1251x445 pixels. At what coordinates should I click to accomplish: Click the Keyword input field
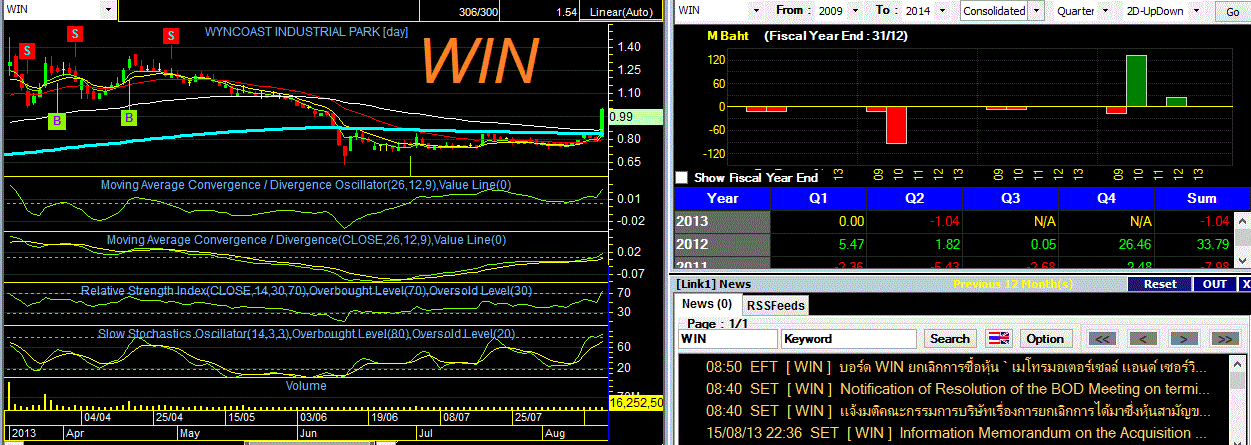849,338
